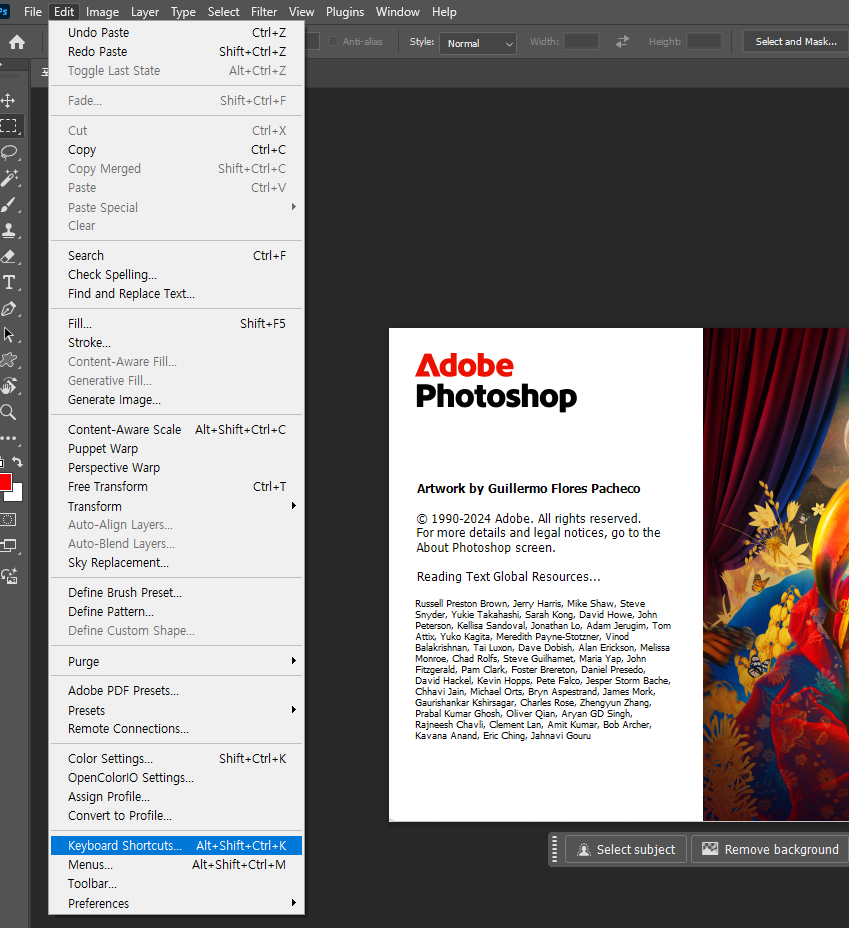Open the Layer menu
849x928 pixels.
point(145,12)
